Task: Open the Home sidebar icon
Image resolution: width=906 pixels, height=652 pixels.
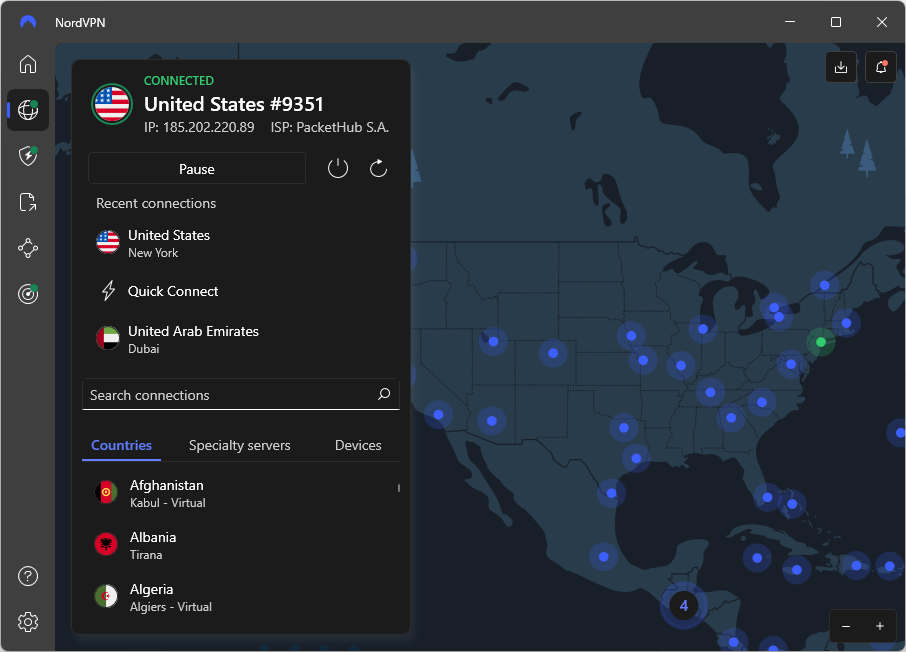Action: point(28,64)
